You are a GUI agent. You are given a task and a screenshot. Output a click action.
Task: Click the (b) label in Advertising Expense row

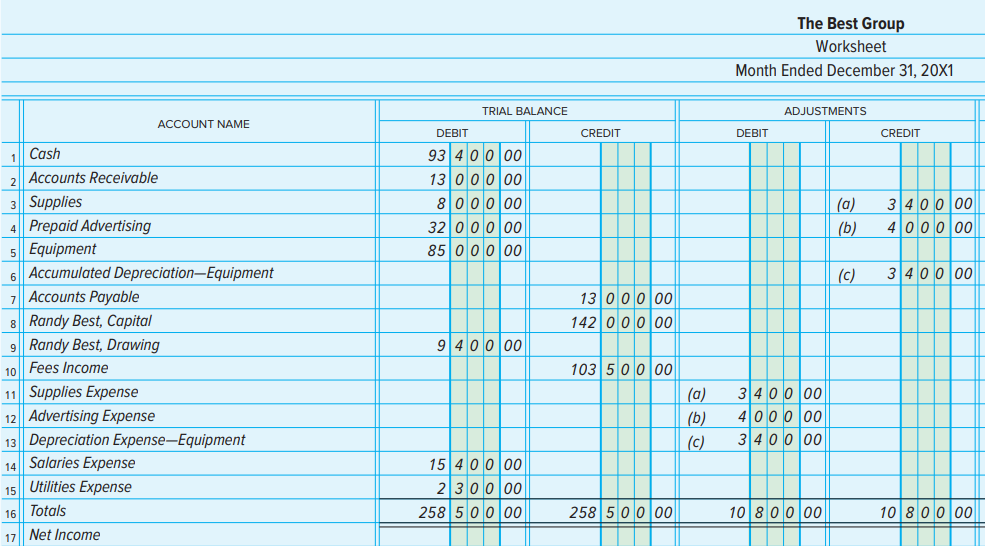(696, 418)
